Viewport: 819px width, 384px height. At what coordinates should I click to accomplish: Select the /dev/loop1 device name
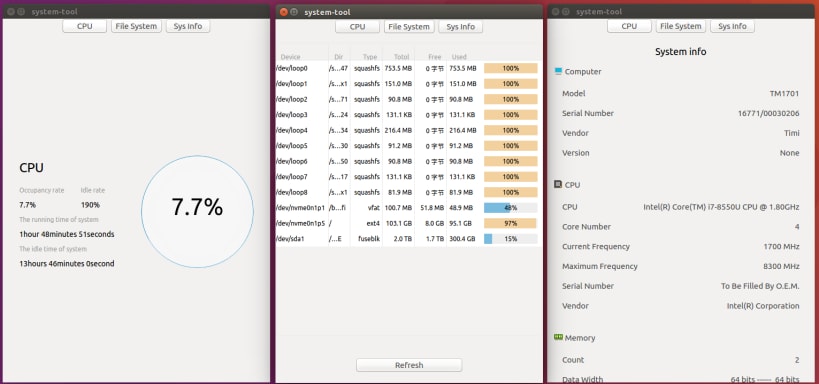(x=292, y=84)
